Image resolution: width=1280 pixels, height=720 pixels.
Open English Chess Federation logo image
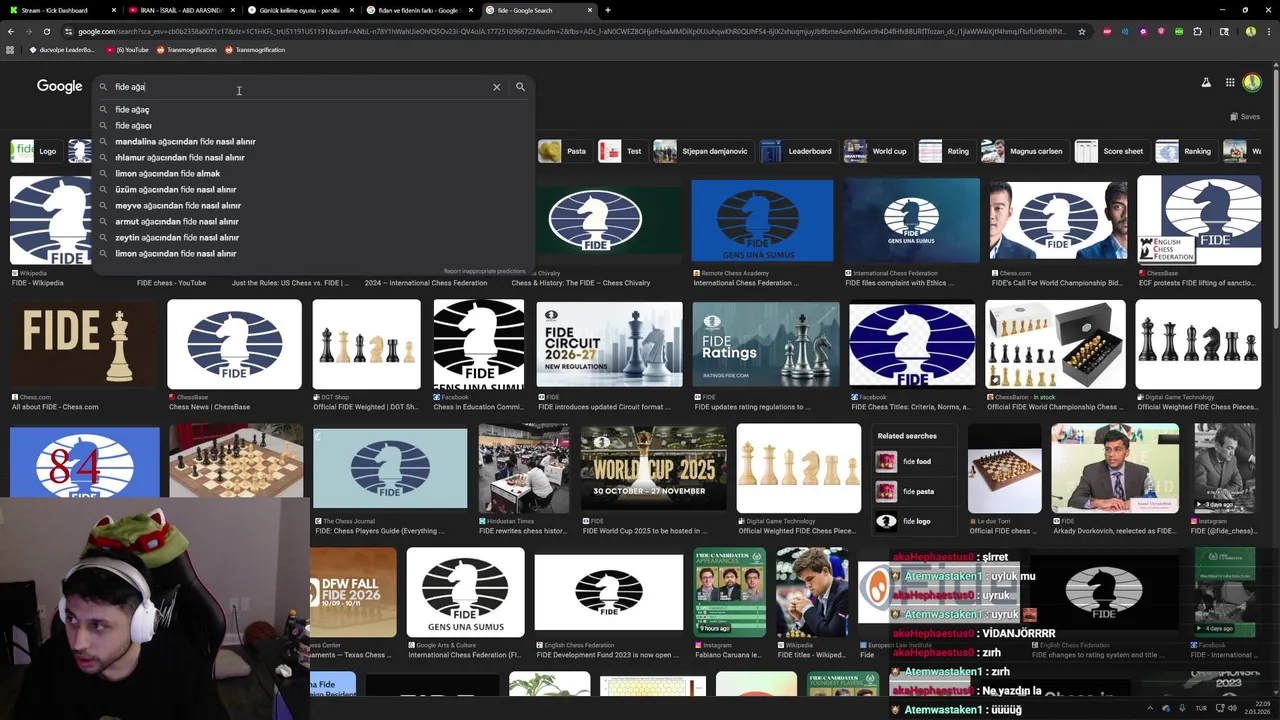pos(608,592)
